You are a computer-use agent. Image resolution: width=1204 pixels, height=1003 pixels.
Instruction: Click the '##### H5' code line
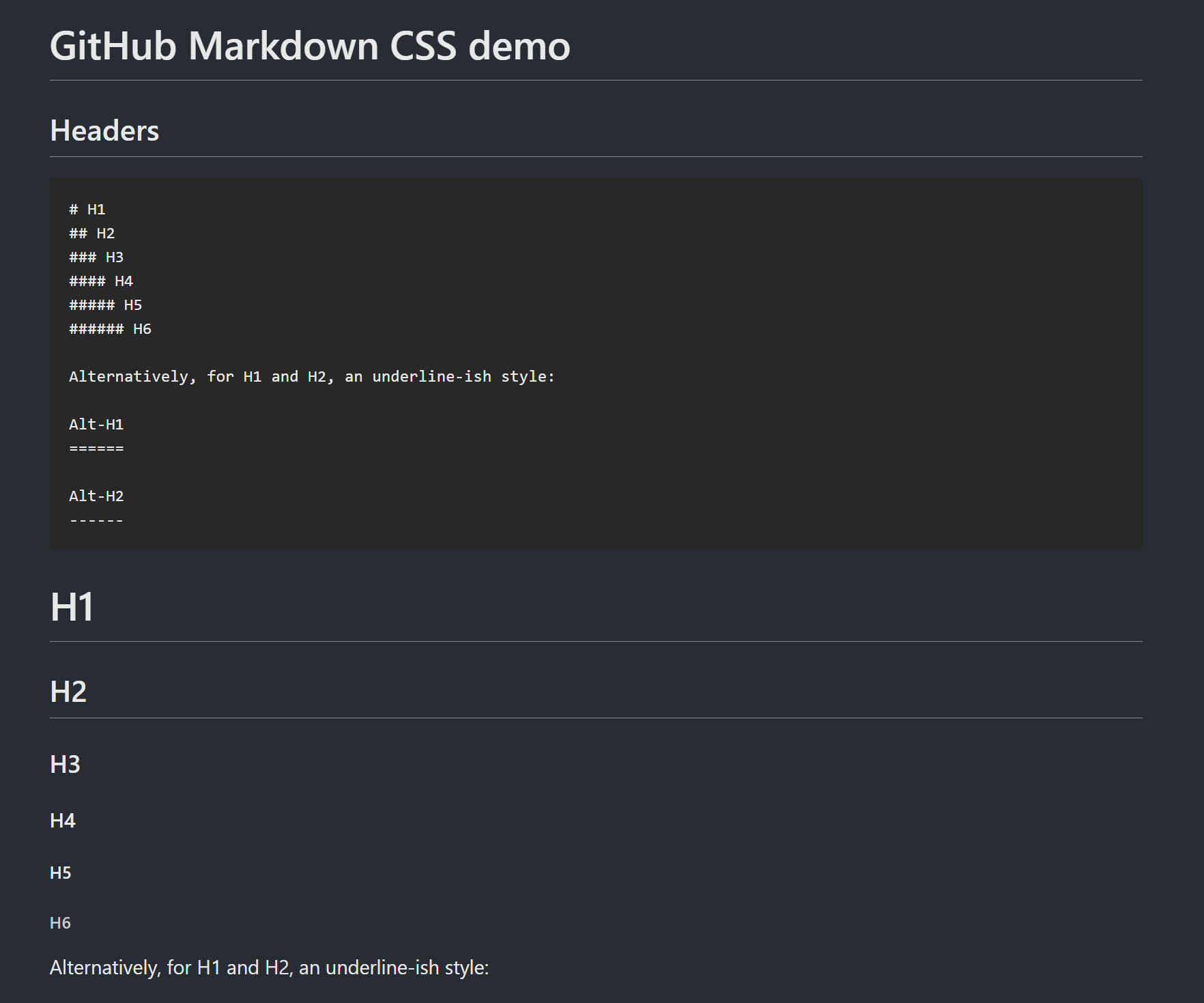(x=106, y=305)
